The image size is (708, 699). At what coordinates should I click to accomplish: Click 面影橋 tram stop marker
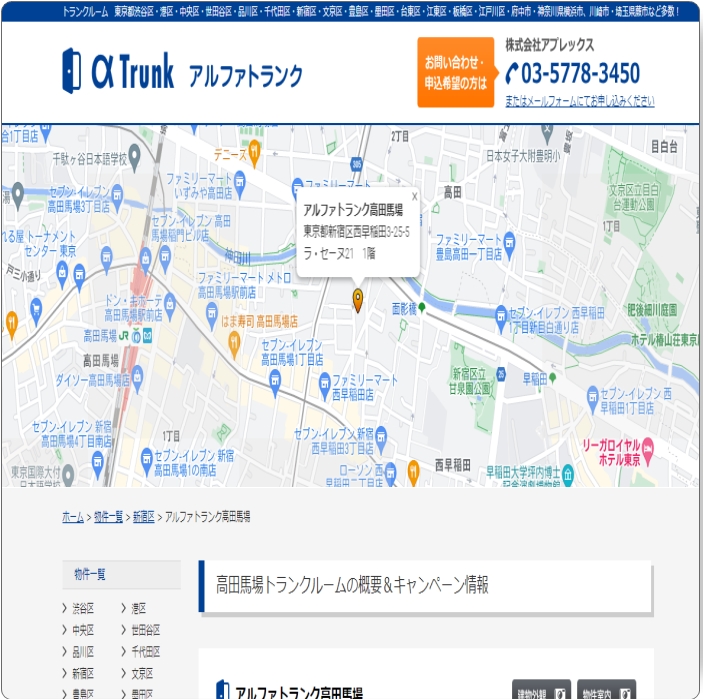(422, 308)
